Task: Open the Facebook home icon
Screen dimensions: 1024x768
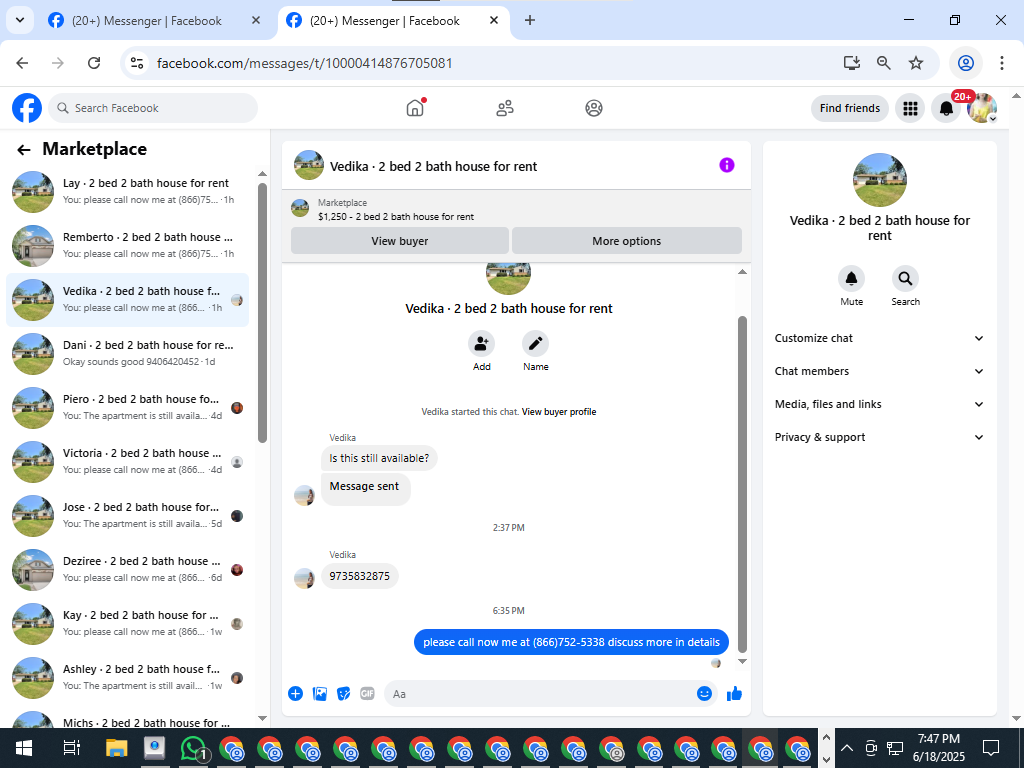Action: pyautogui.click(x=415, y=108)
